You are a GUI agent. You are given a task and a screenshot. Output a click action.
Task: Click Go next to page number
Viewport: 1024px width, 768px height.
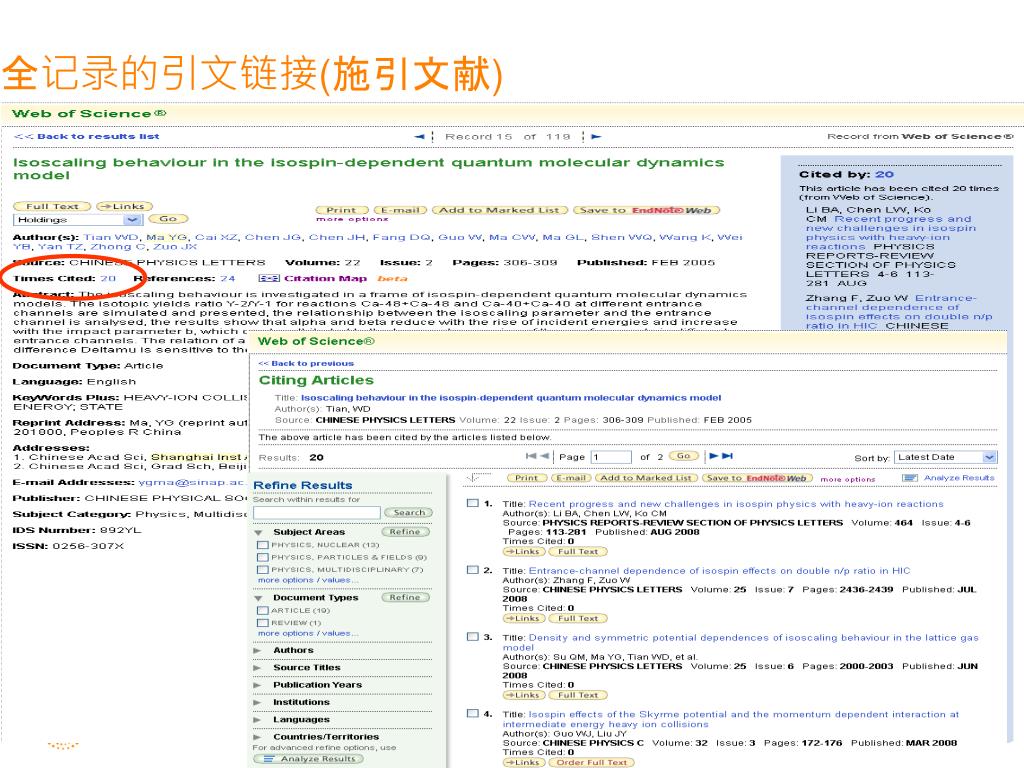tap(684, 456)
